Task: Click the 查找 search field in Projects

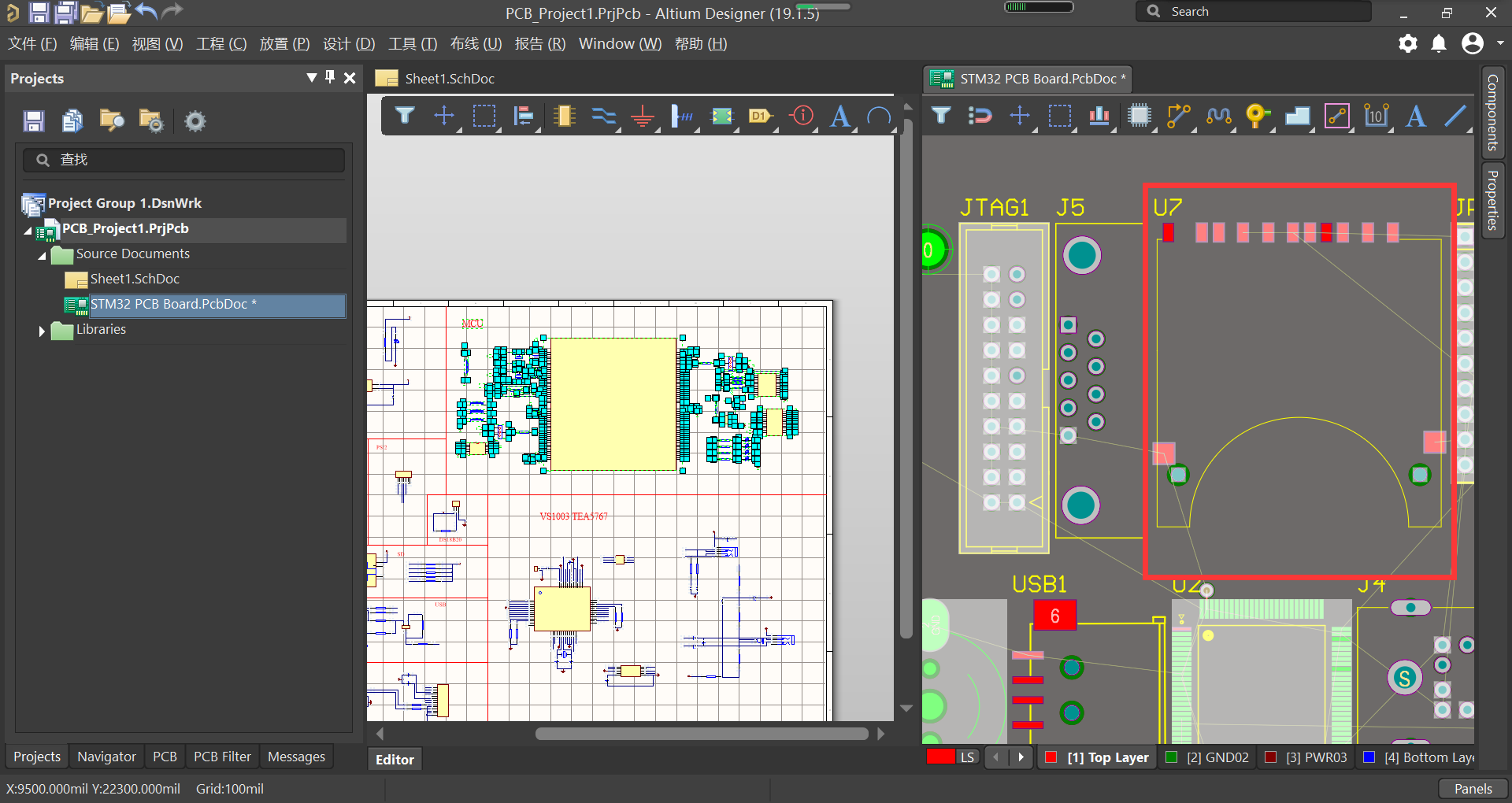Action: [x=183, y=160]
